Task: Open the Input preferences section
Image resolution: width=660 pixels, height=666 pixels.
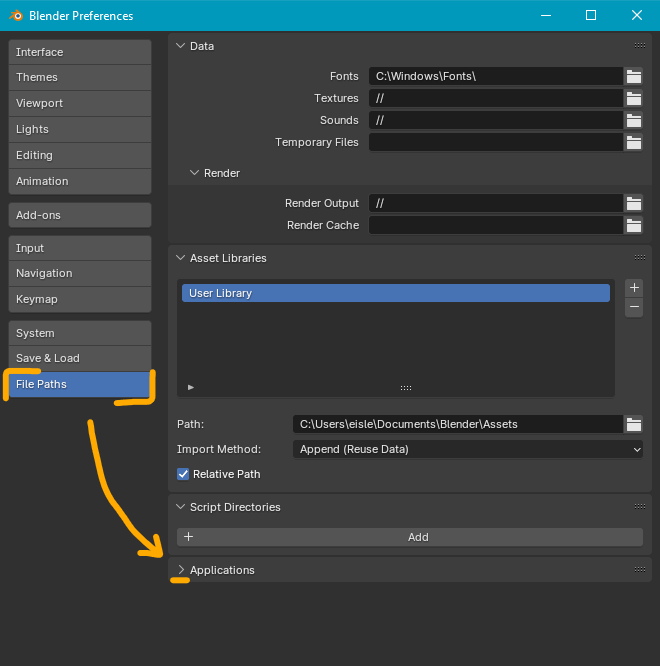Action: (x=80, y=248)
